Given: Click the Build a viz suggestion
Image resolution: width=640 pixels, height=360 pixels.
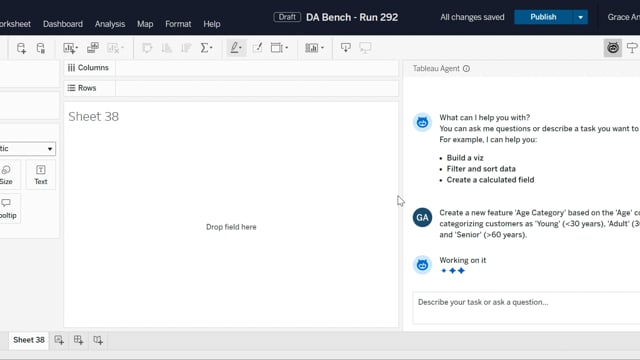Looking at the screenshot, I should (465, 158).
